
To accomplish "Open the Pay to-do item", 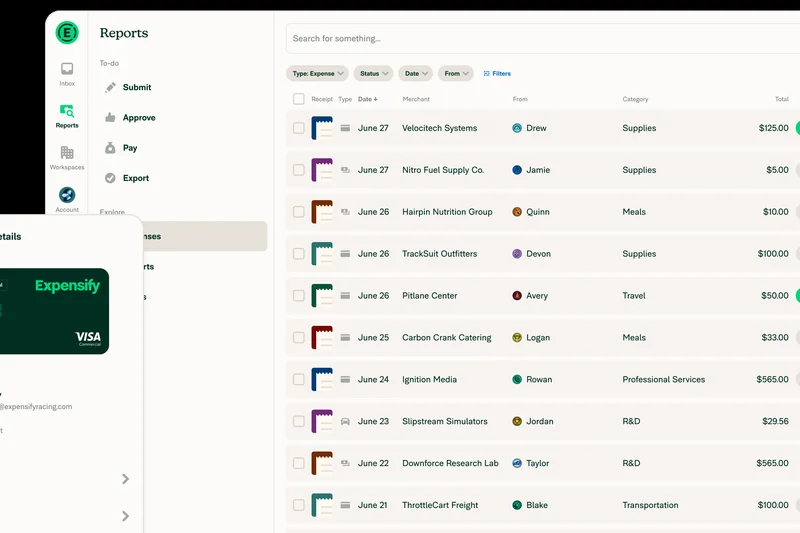I will pos(129,148).
